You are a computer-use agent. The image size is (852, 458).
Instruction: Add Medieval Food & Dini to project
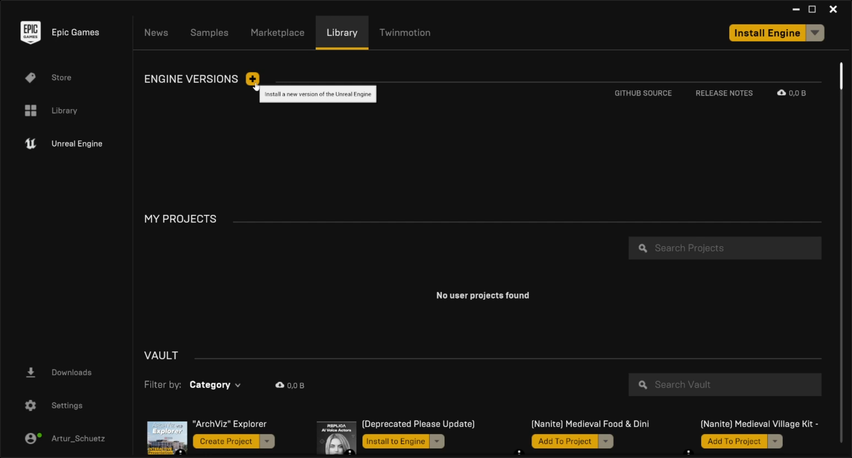point(565,441)
